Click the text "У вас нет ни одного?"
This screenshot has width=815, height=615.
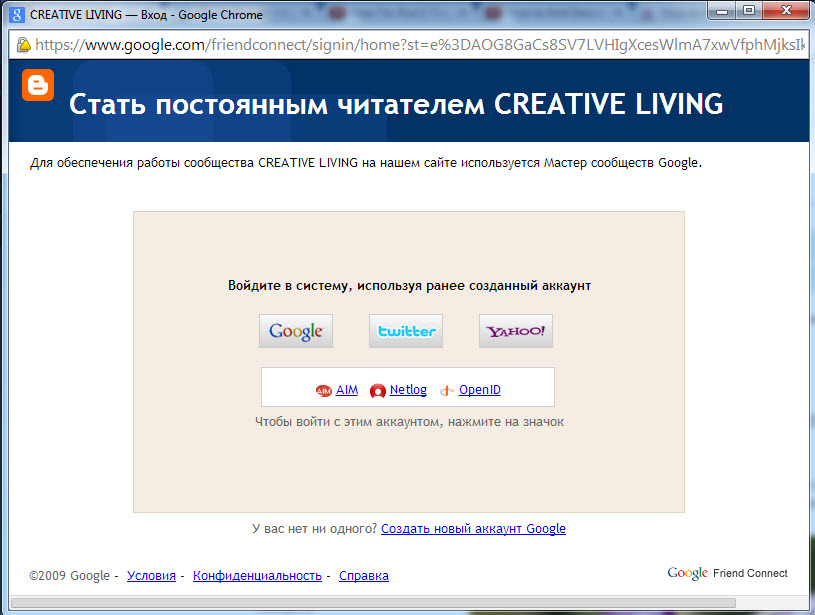click(x=314, y=529)
